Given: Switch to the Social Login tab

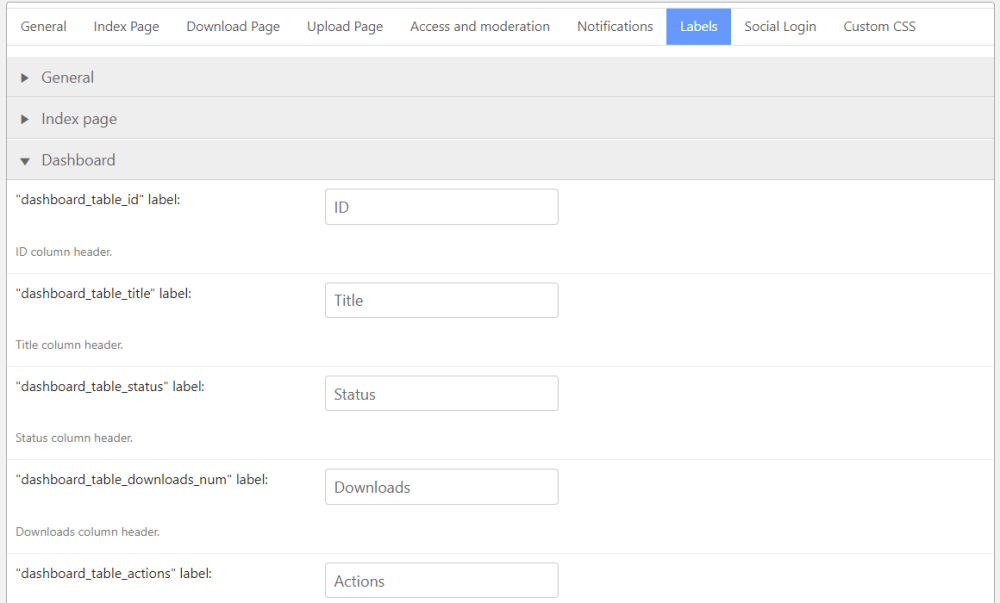Looking at the screenshot, I should [x=780, y=26].
